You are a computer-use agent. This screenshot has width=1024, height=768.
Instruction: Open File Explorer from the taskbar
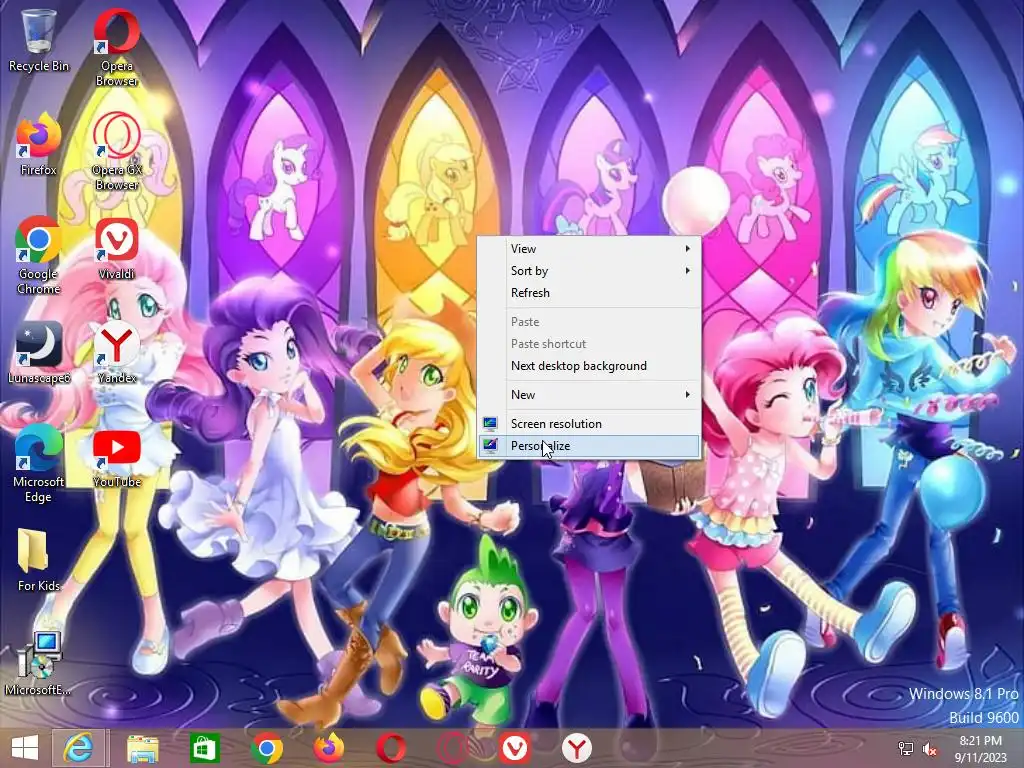[x=142, y=748]
